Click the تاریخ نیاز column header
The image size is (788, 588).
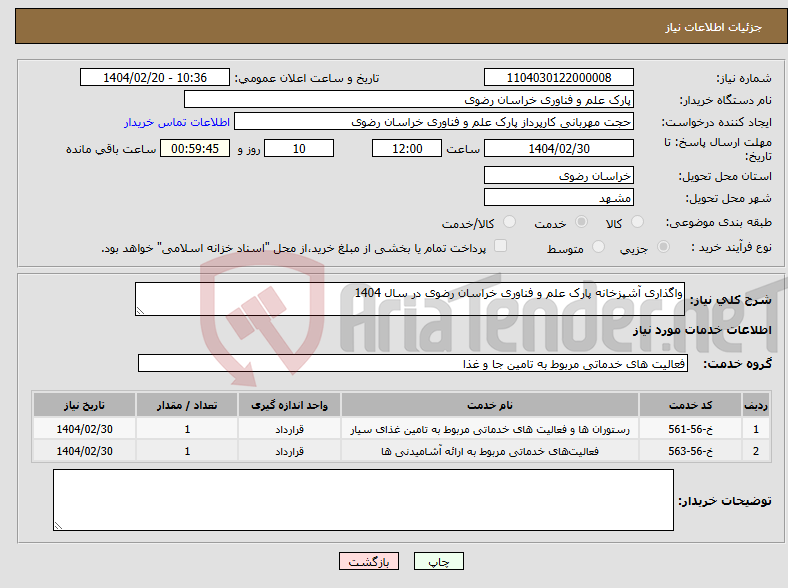[84, 405]
